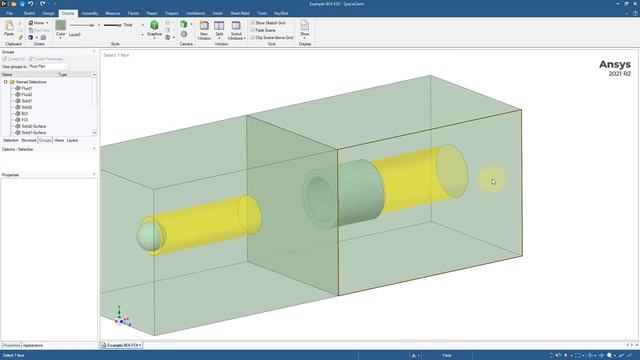This screenshot has height=360, width=640.
Task: Click the Named Selections folder icon
Action: coord(12,82)
